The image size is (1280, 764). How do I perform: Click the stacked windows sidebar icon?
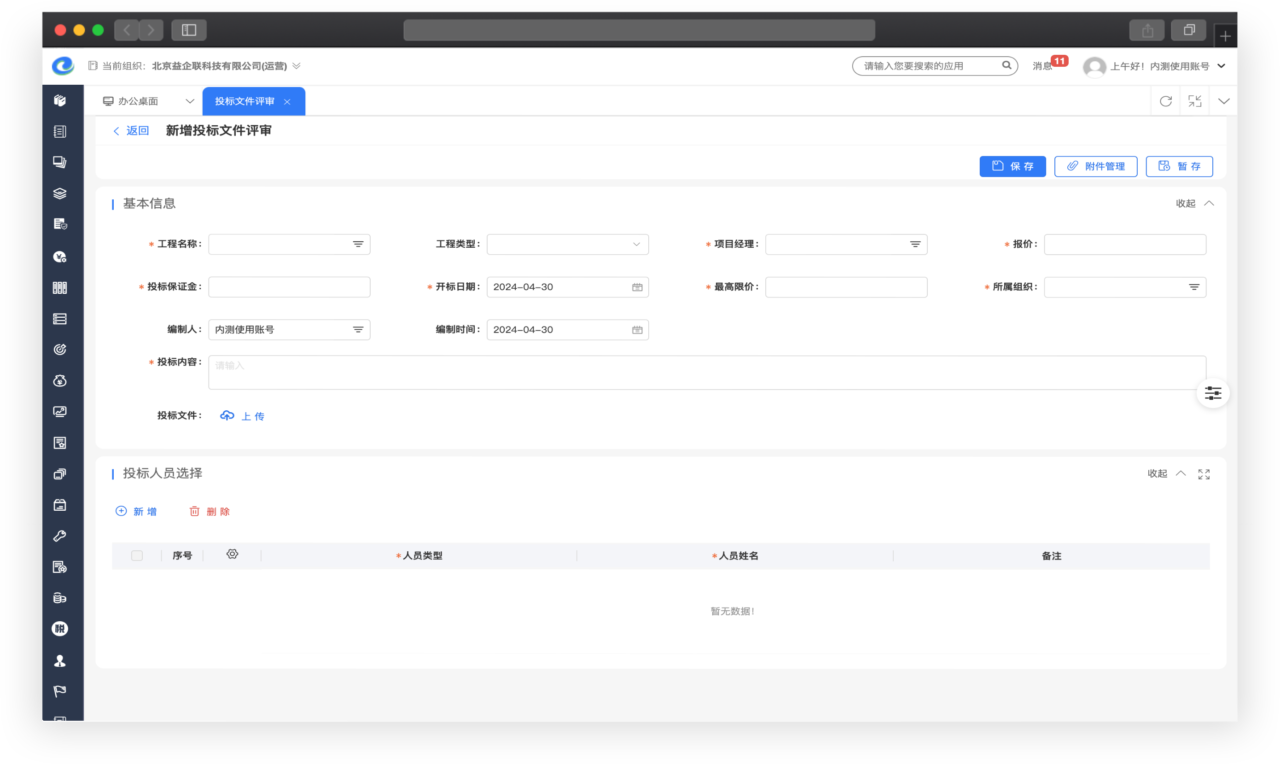[x=60, y=474]
